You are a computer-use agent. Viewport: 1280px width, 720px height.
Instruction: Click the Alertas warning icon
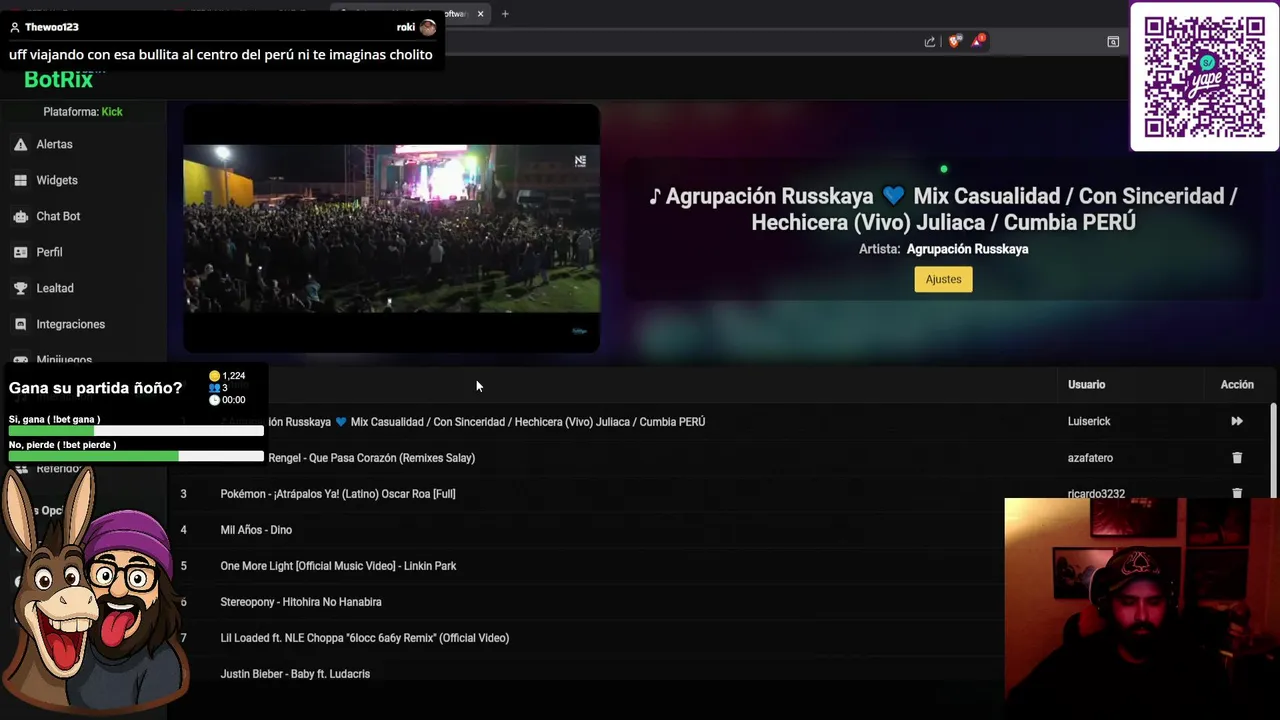(x=20, y=144)
